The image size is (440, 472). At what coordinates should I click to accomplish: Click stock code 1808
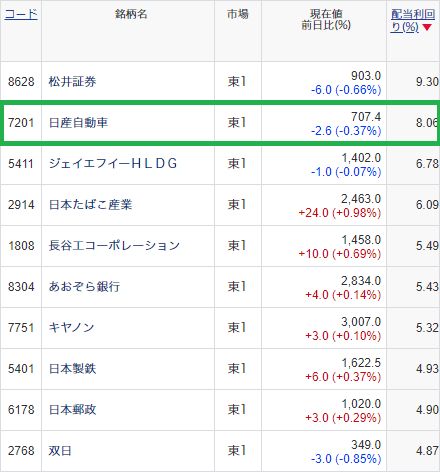21,246
